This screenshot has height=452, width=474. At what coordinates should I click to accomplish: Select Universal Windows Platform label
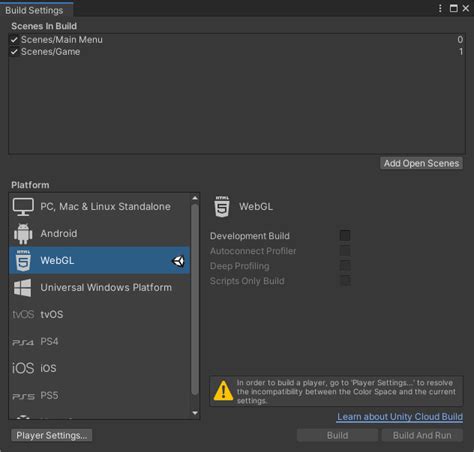[x=106, y=288]
